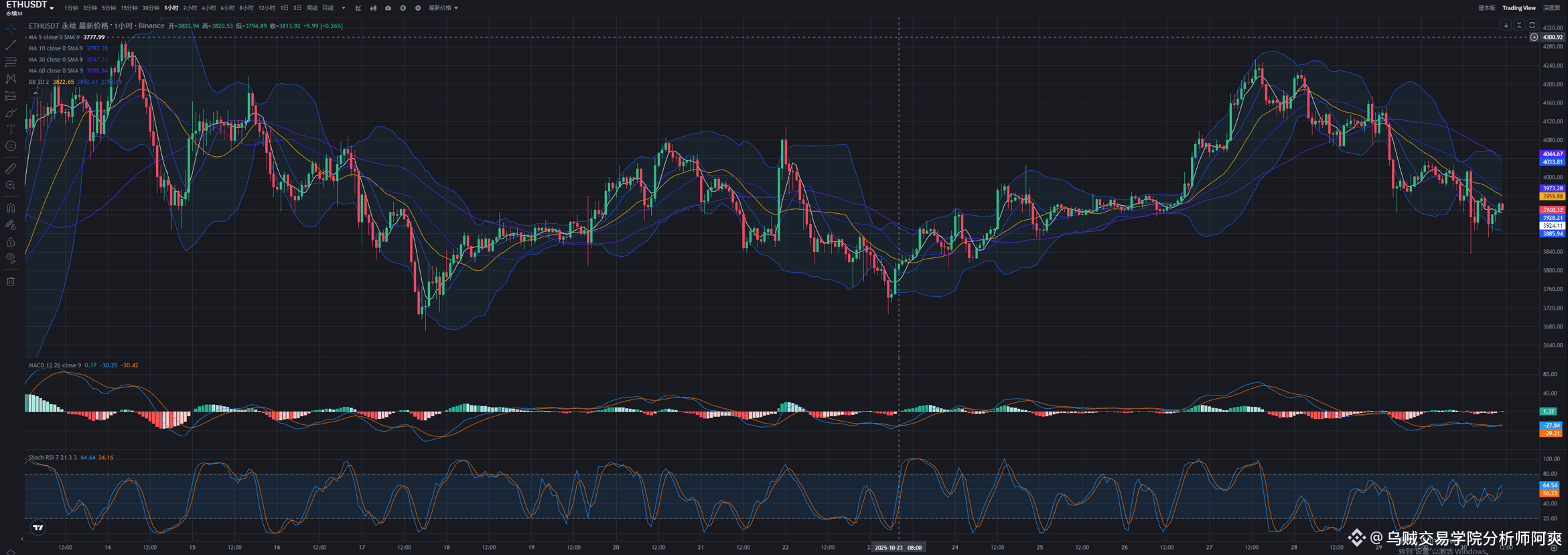Click the 4044.67 price axis label
The image size is (1568, 555).
point(1552,153)
